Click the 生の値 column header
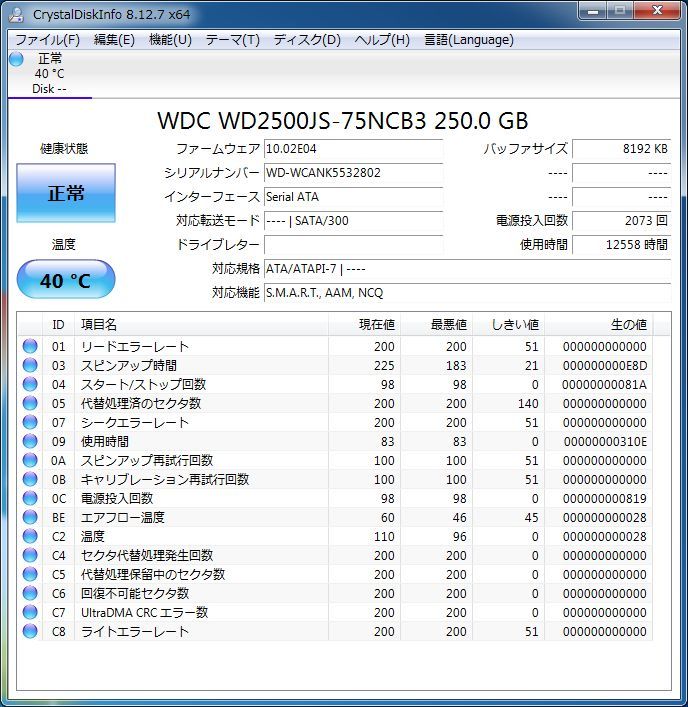688x707 pixels. coord(599,325)
